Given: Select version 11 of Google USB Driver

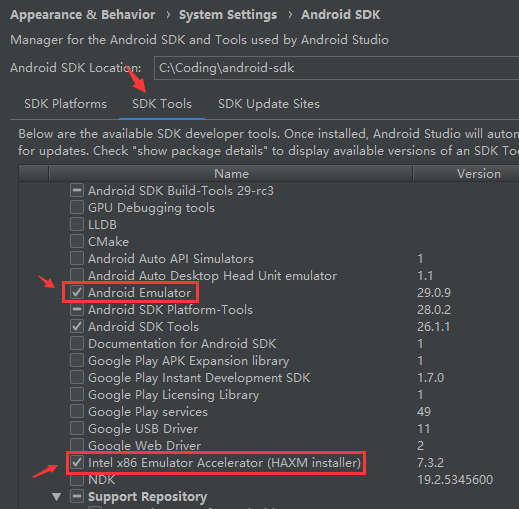Looking at the screenshot, I should point(424,429).
